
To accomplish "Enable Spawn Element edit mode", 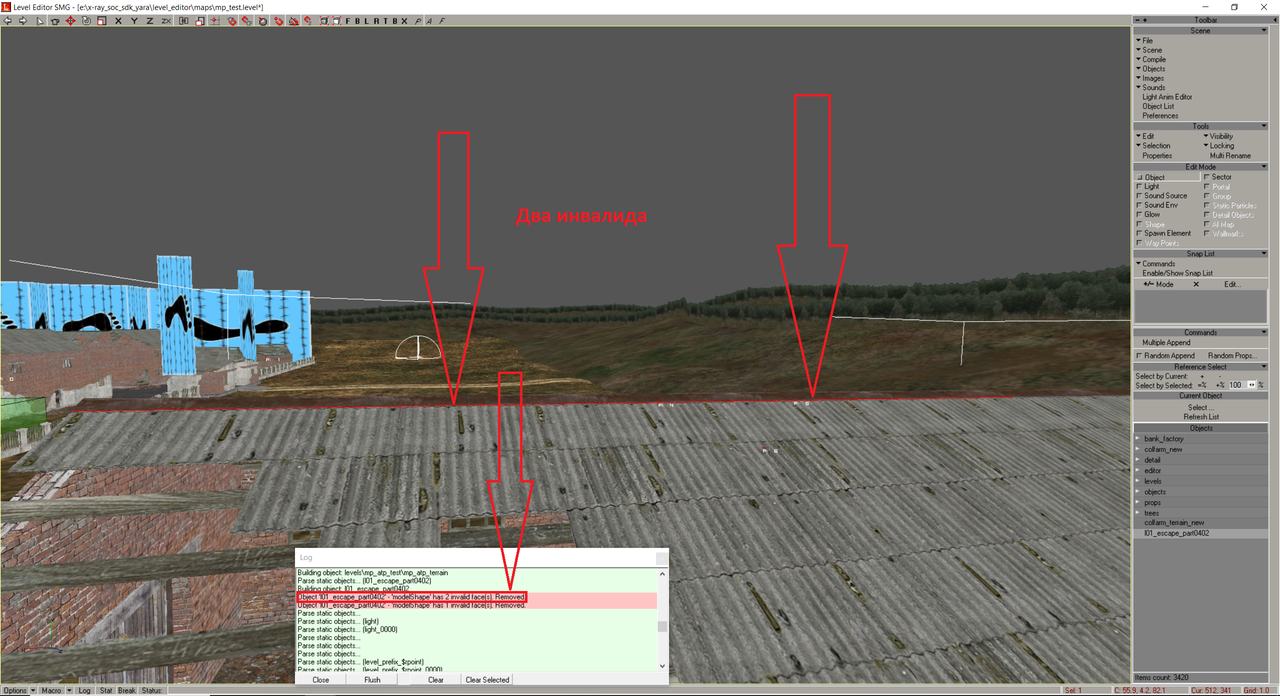I will pyautogui.click(x=1140, y=233).
